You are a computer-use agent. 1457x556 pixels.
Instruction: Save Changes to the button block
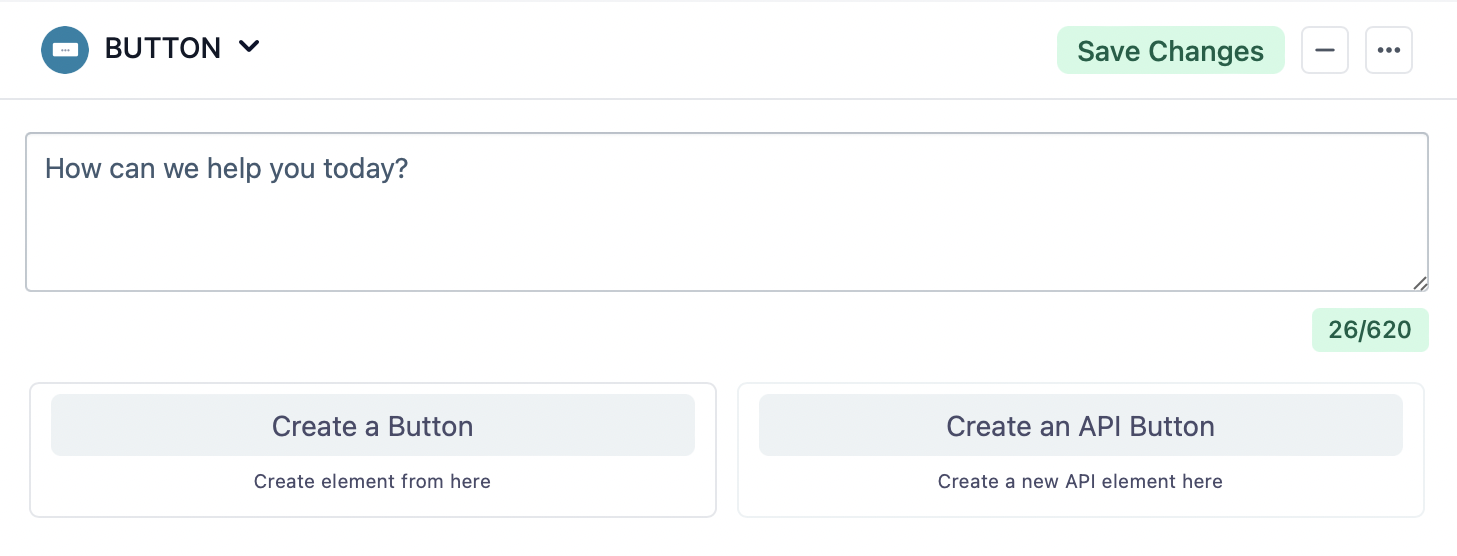[x=1170, y=51]
